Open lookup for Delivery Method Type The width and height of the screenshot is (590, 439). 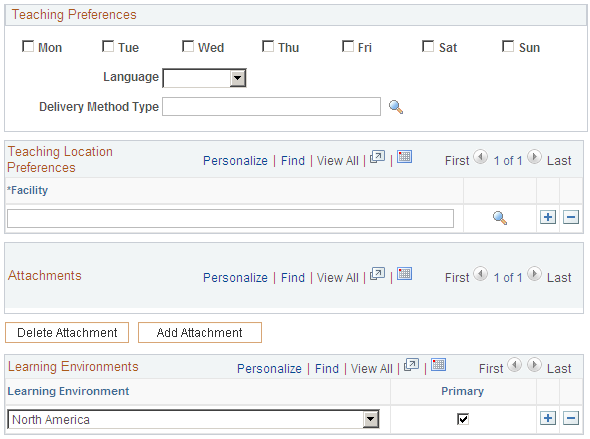coord(395,107)
